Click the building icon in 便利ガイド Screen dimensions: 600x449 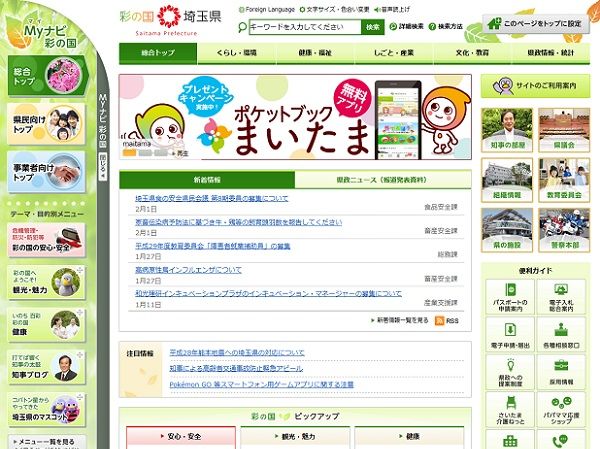[x=510, y=439]
